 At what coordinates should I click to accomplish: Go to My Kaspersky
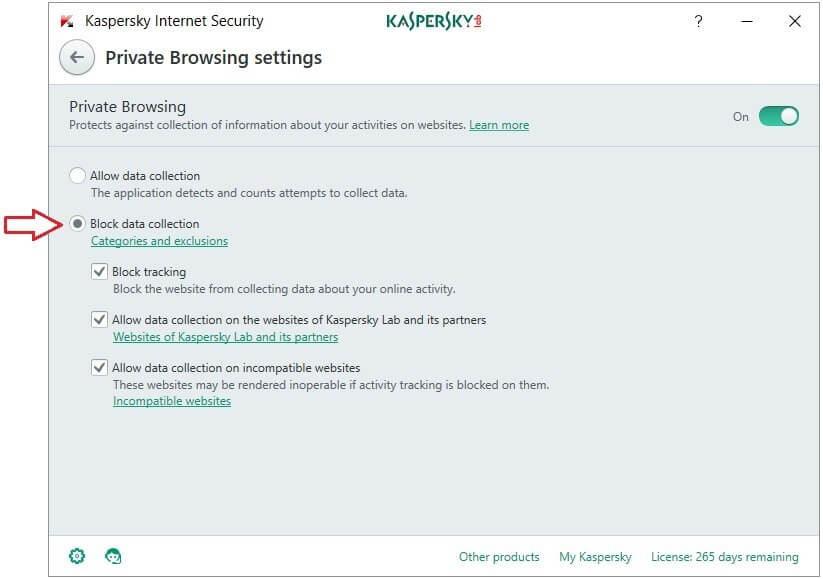click(x=595, y=556)
